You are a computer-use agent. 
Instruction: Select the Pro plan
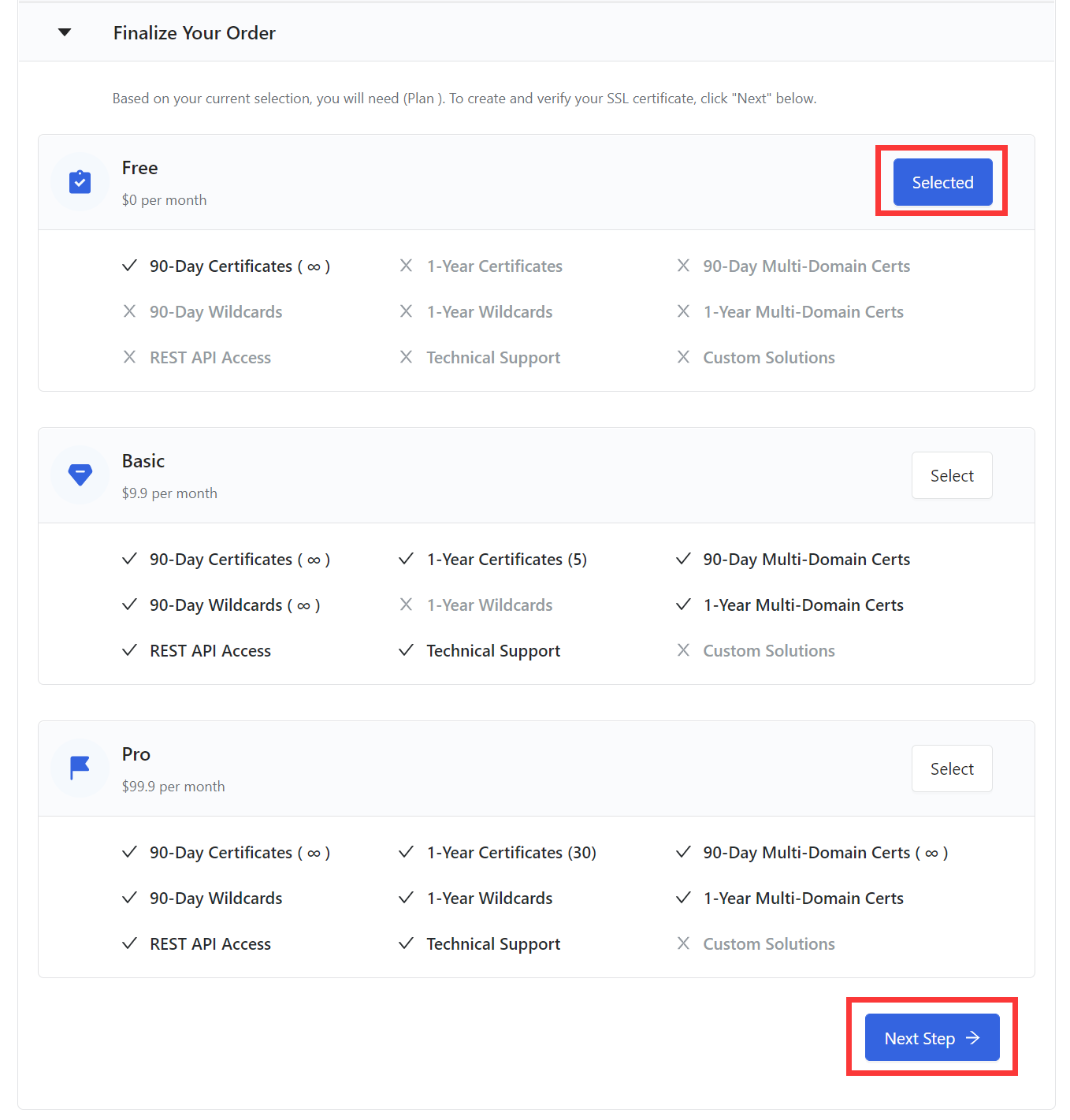(x=951, y=768)
